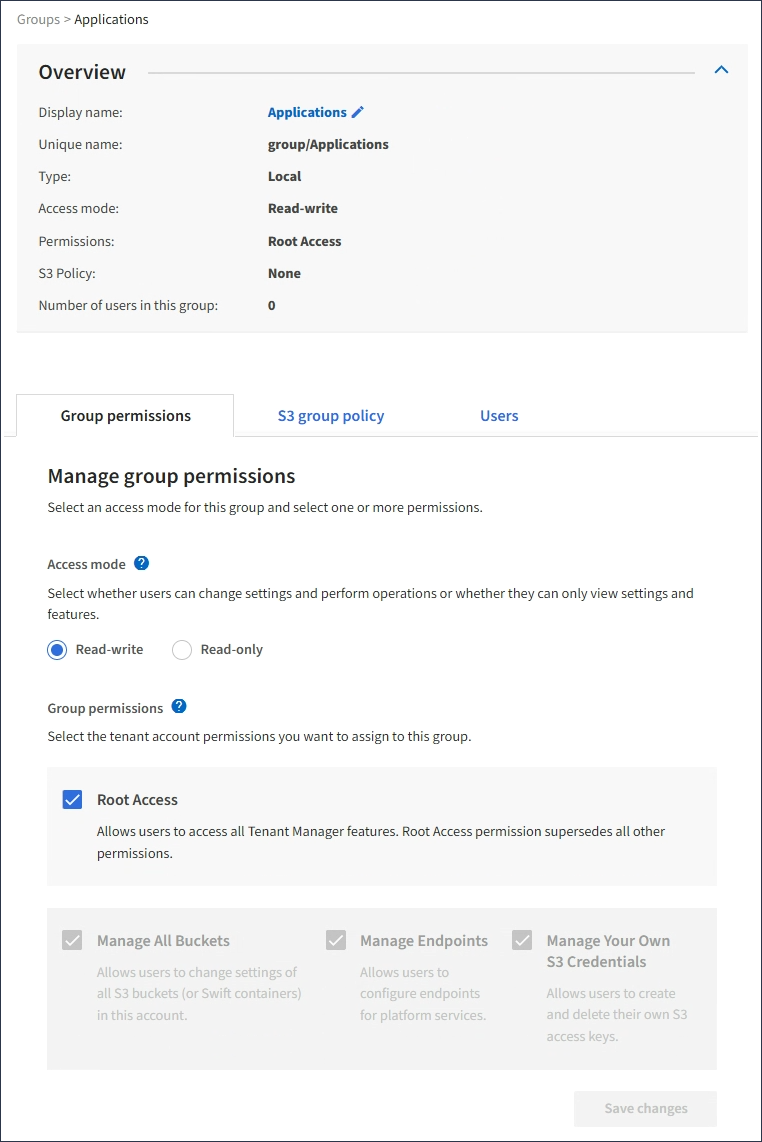Image resolution: width=762 pixels, height=1142 pixels.
Task: Click the Overview section heading
Action: (x=82, y=72)
